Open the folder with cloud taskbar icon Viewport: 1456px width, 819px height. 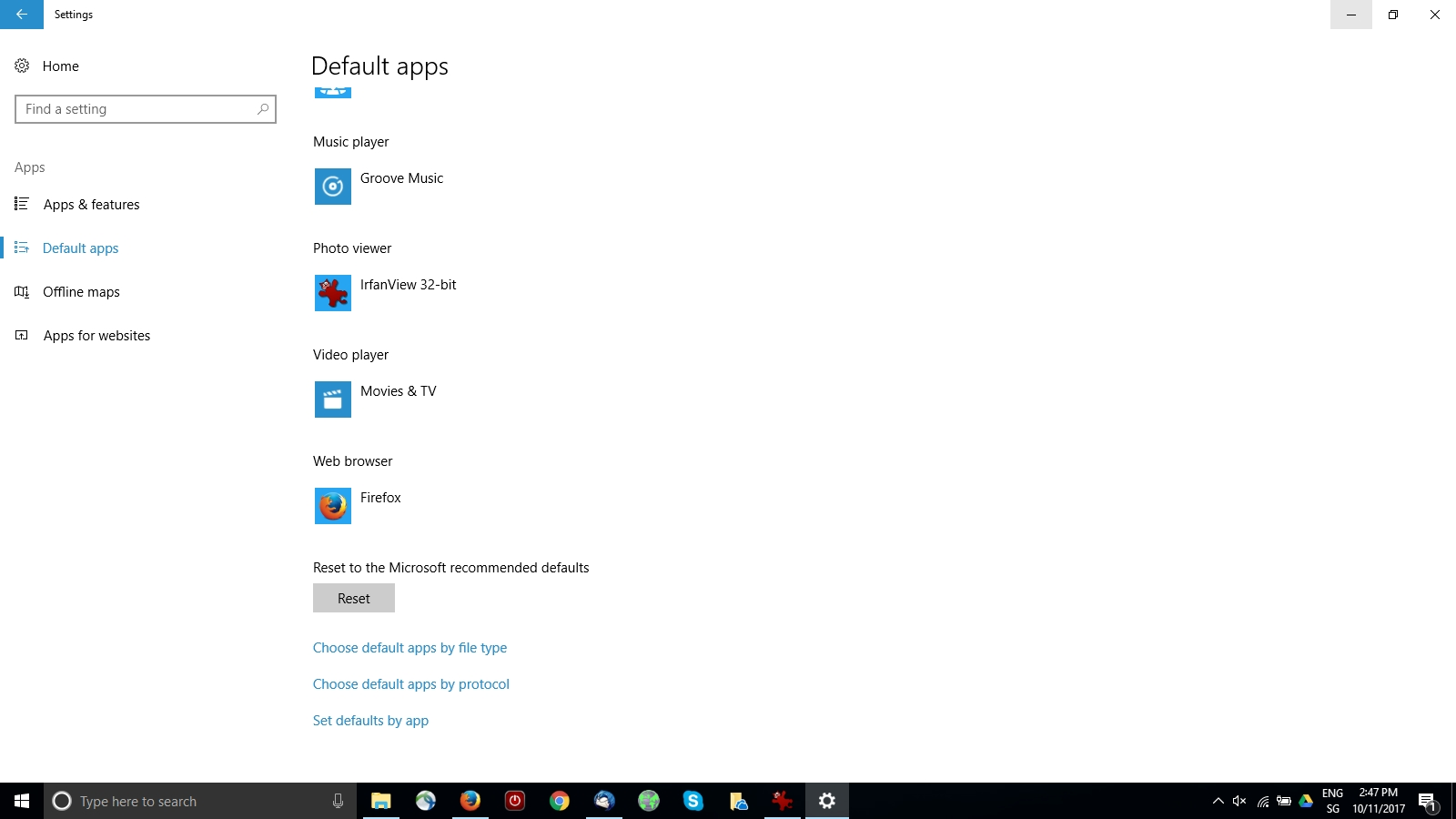pos(738,801)
